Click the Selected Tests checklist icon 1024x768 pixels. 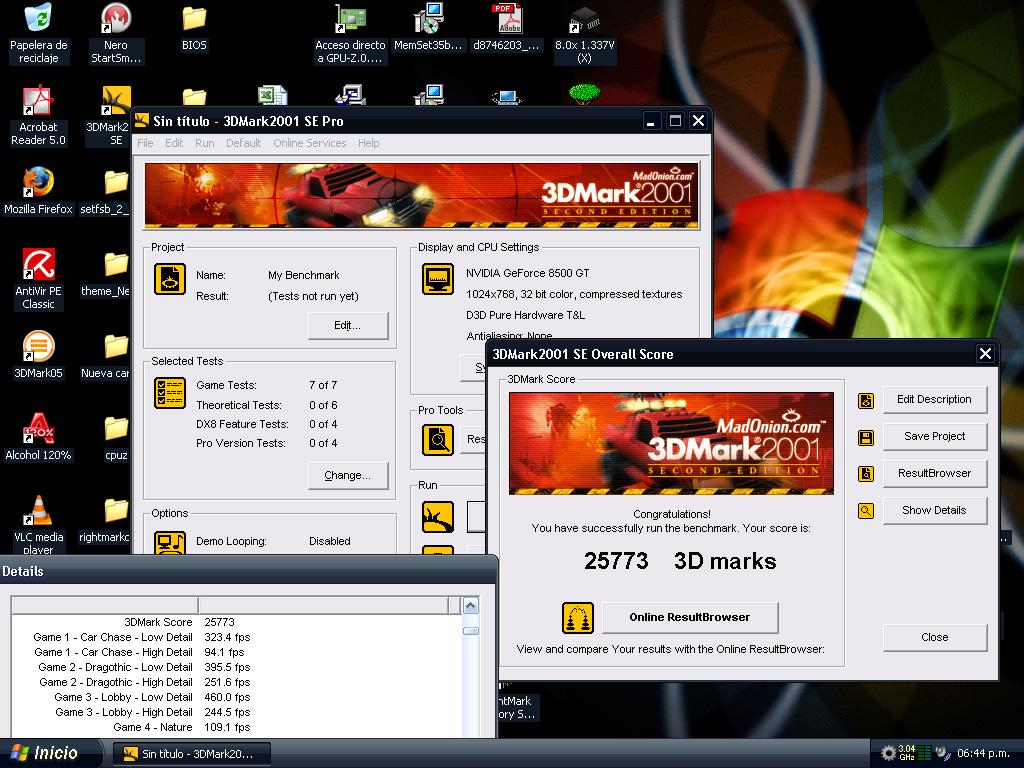(x=170, y=393)
